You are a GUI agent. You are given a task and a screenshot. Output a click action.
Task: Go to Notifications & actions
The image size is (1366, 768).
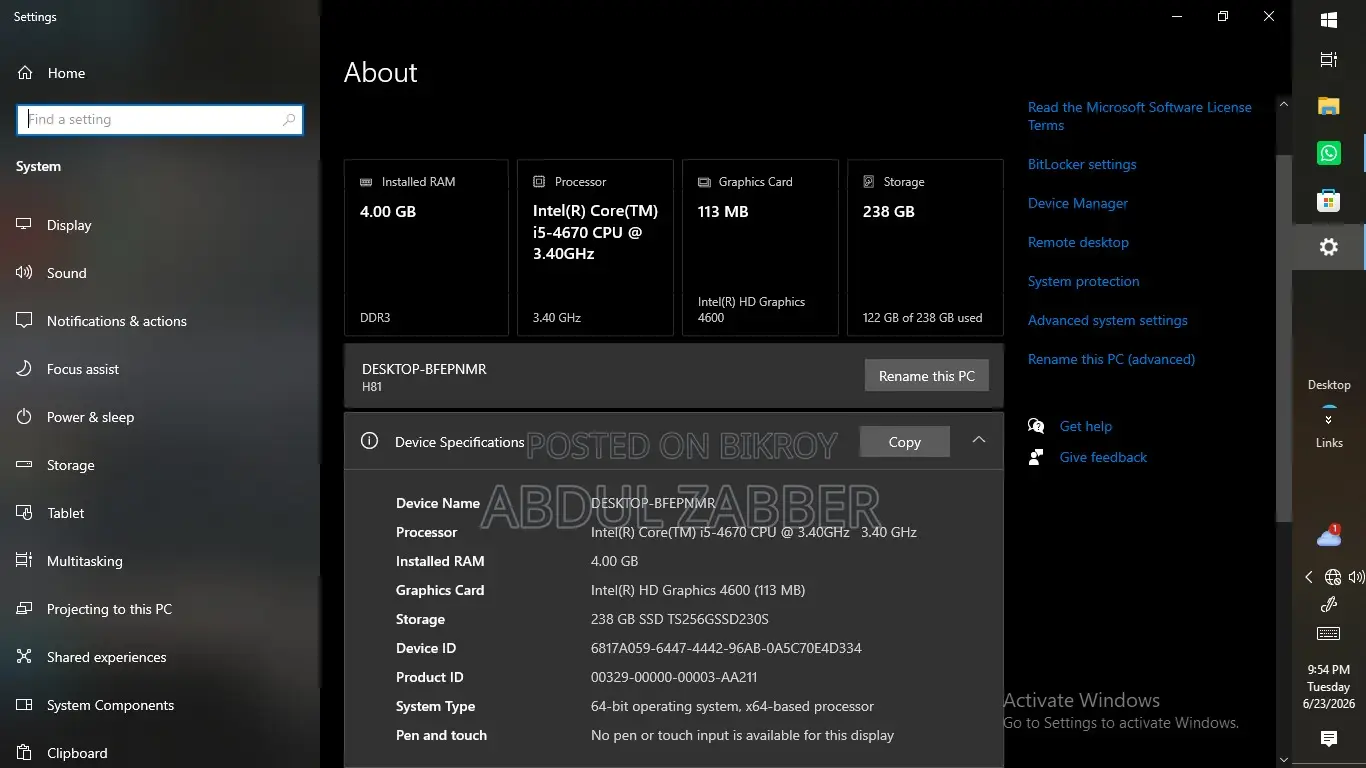(117, 321)
